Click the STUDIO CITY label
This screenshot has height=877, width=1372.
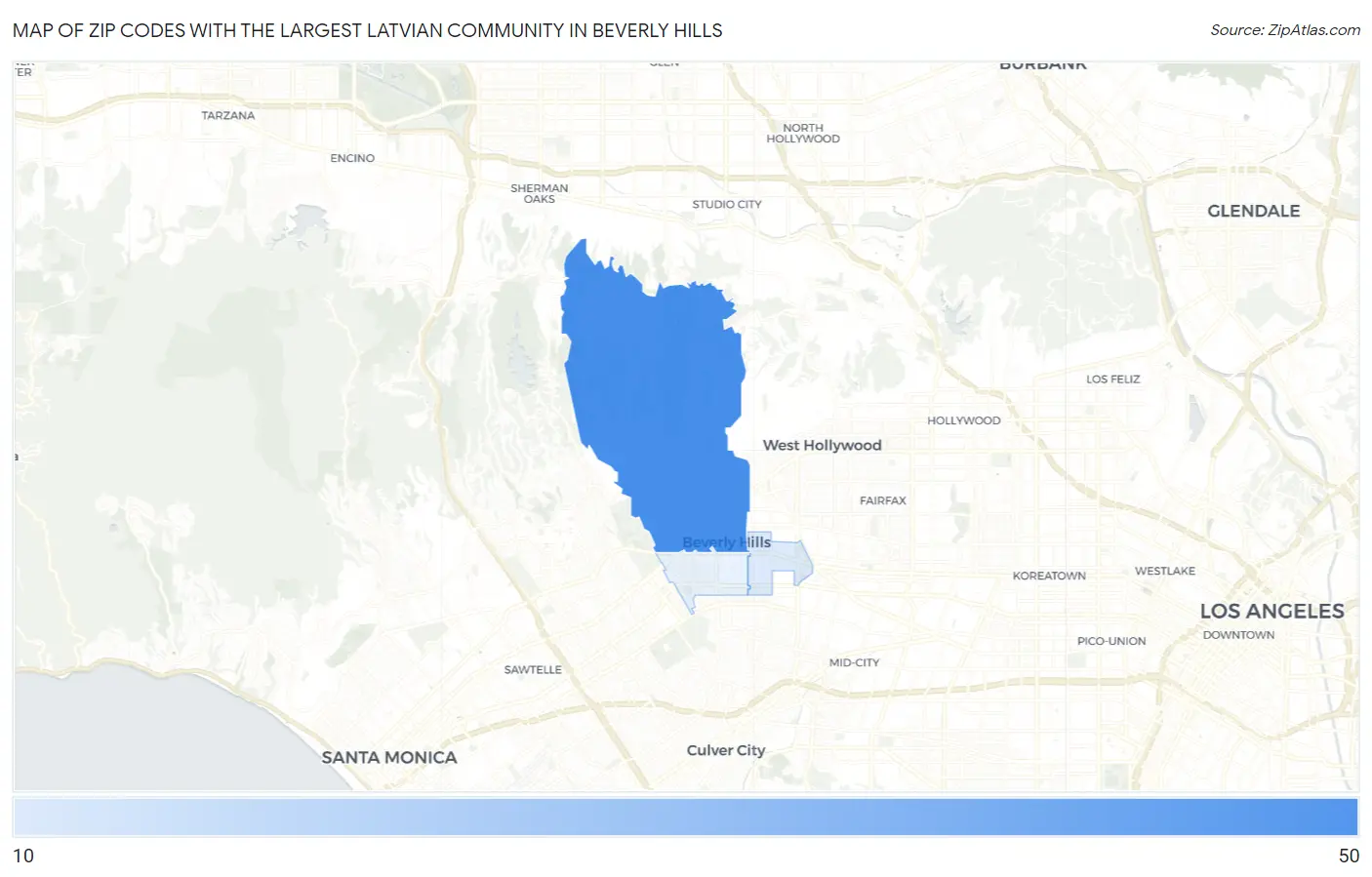[x=727, y=205]
